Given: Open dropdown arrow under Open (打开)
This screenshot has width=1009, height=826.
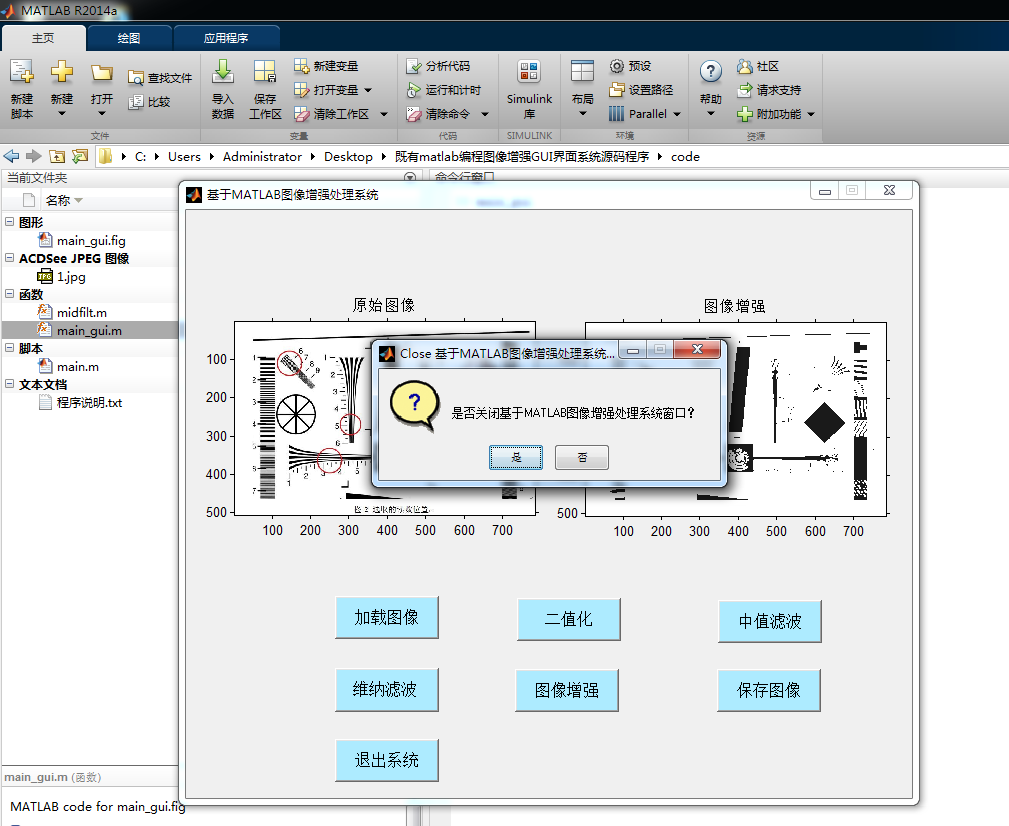Looking at the screenshot, I should [102, 114].
